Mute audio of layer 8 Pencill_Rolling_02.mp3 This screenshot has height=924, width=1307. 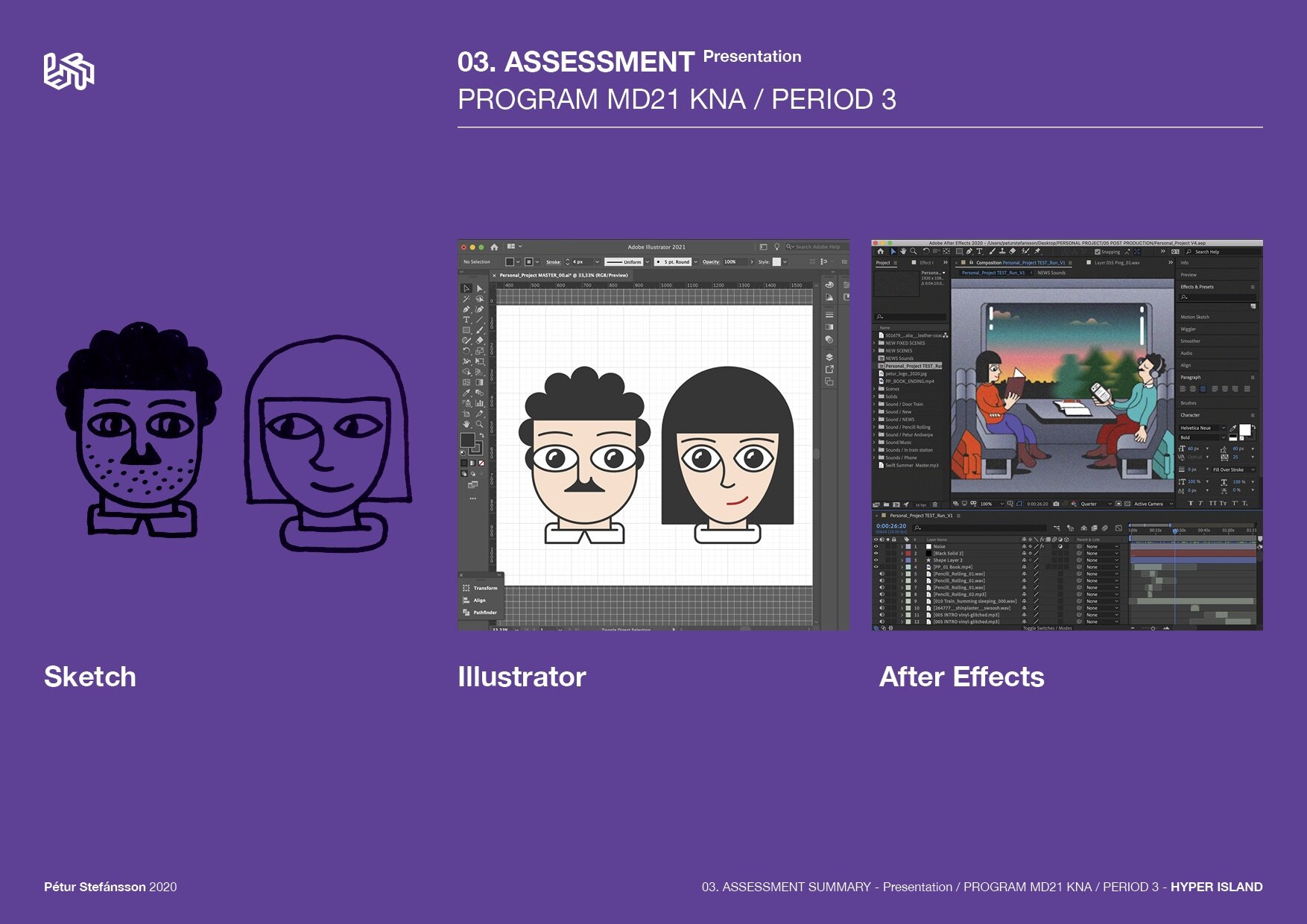(x=882, y=595)
